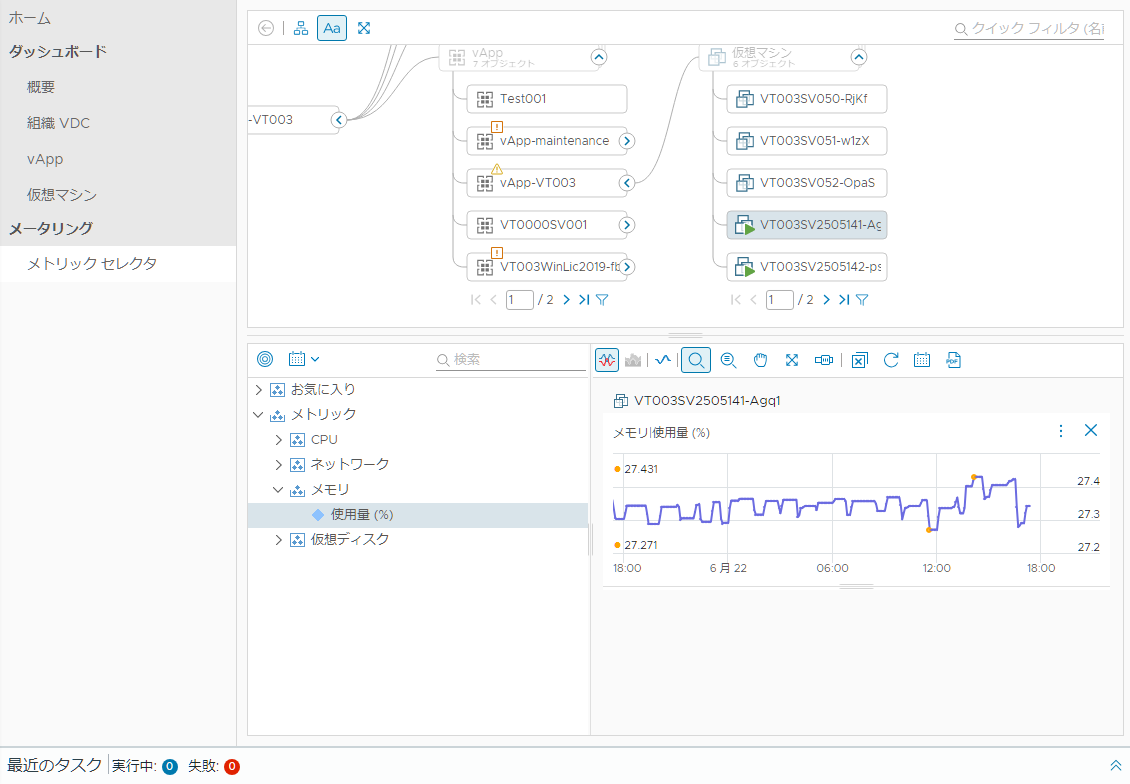Close the メモリ使用量 chart
Image resolution: width=1130 pixels, height=784 pixels.
[x=1091, y=431]
